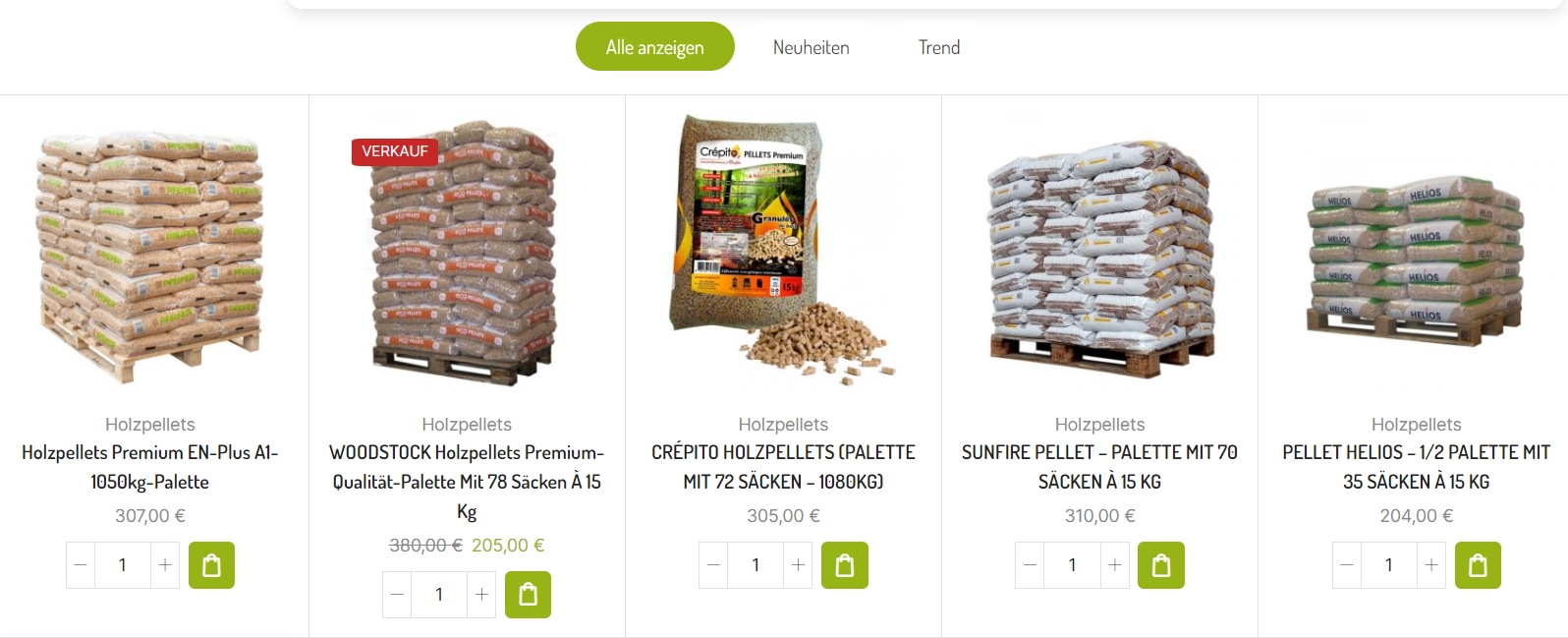Decrease quantity of WOODSTOCK Holzpellets
Screen dimensions: 1568x638
(x=397, y=595)
